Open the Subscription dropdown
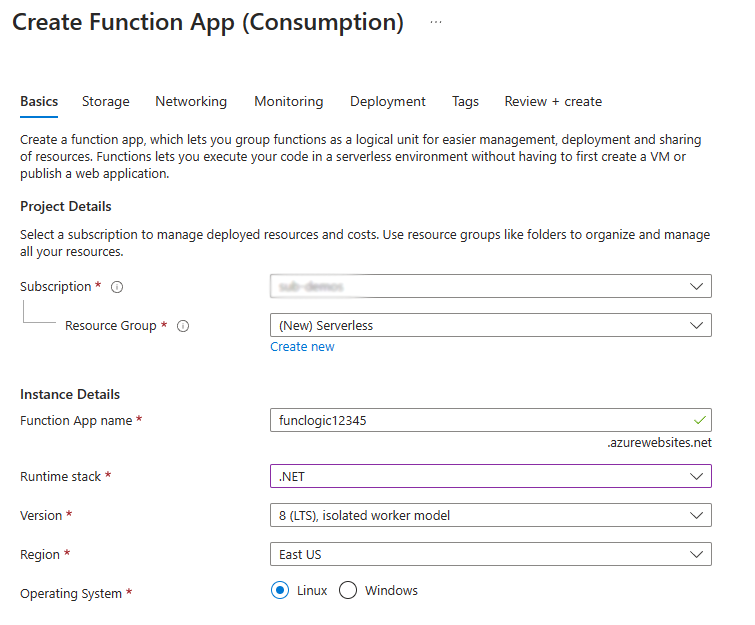755x625 pixels. [491, 286]
